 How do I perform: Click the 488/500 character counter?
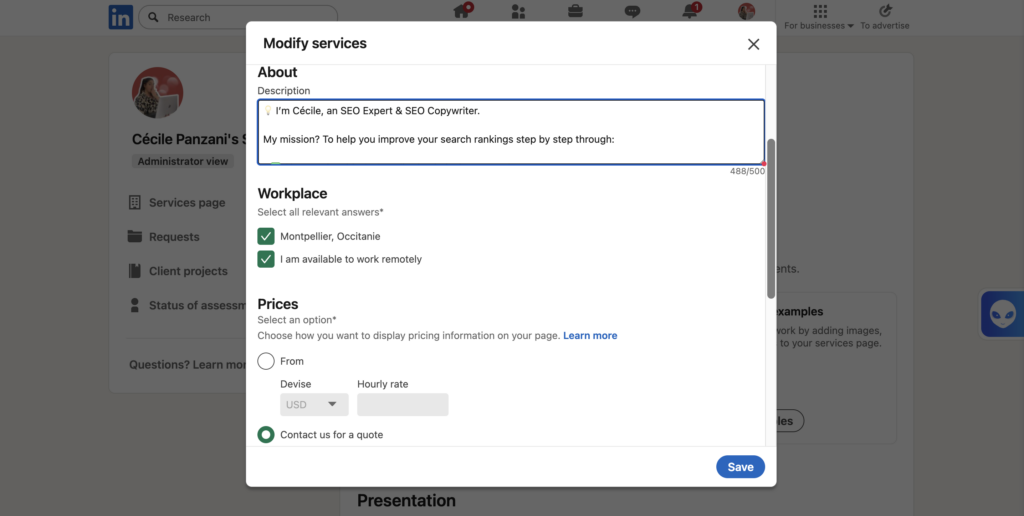tap(747, 171)
